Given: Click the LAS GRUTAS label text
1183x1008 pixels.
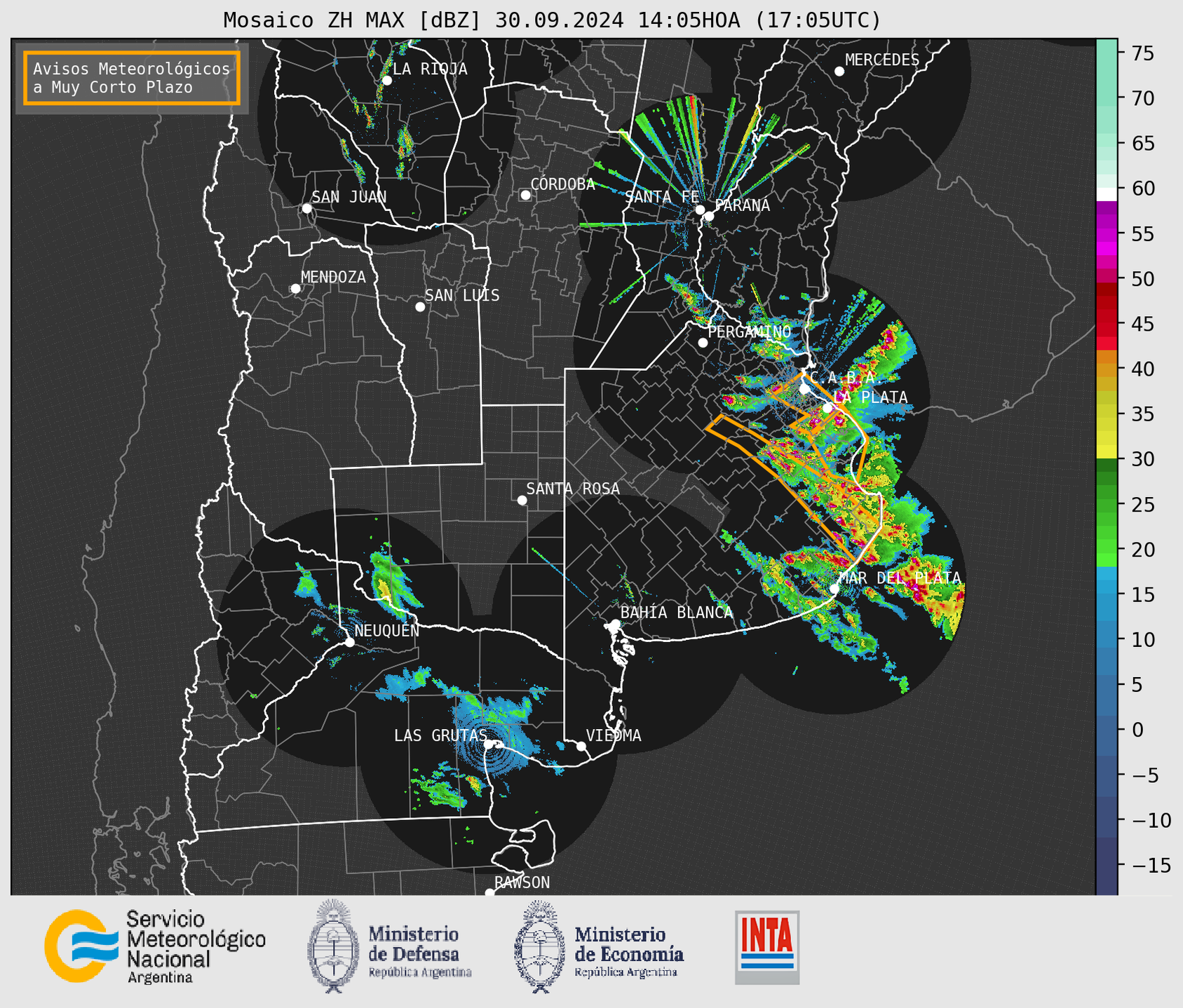Looking at the screenshot, I should click(x=440, y=735).
